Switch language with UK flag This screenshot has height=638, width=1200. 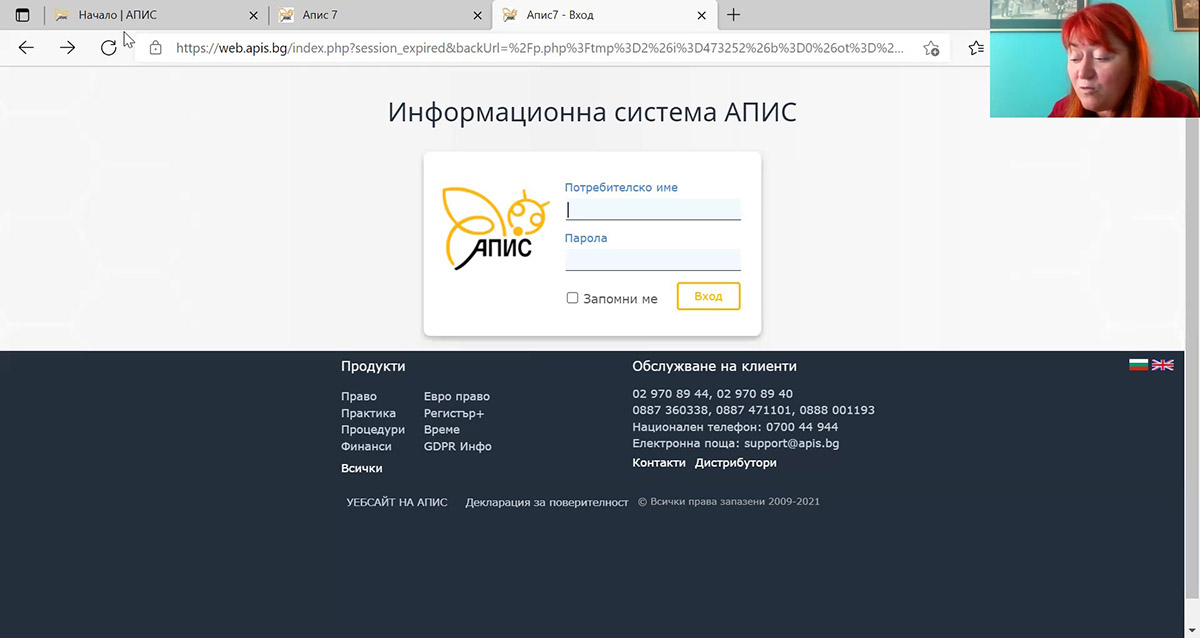click(1162, 365)
